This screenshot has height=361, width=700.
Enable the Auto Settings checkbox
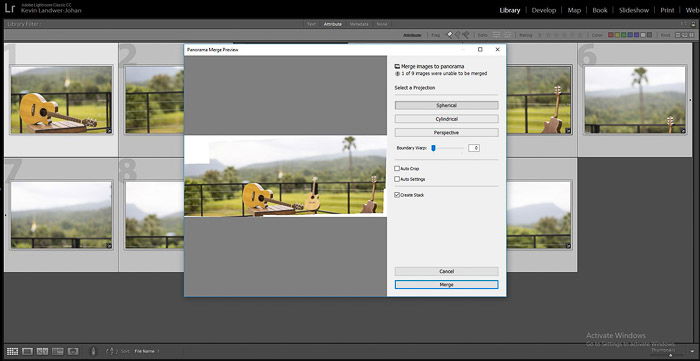pyautogui.click(x=397, y=179)
